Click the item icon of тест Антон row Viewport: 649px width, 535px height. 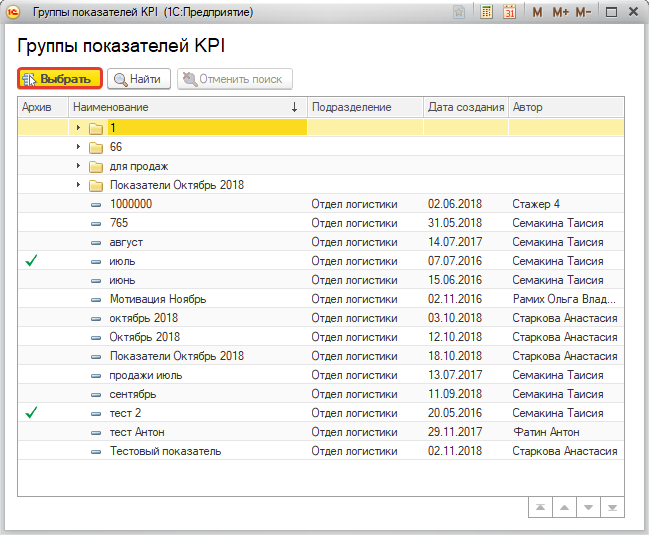coord(96,433)
